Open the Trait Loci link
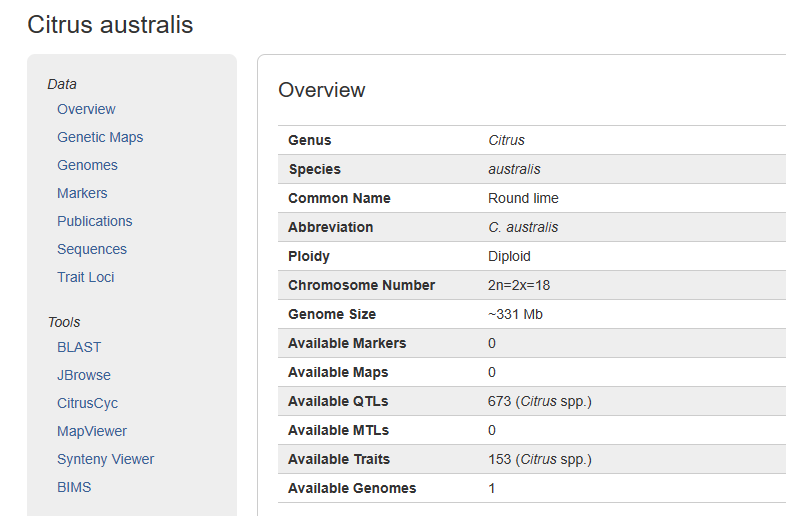The image size is (786, 516). click(x=86, y=277)
